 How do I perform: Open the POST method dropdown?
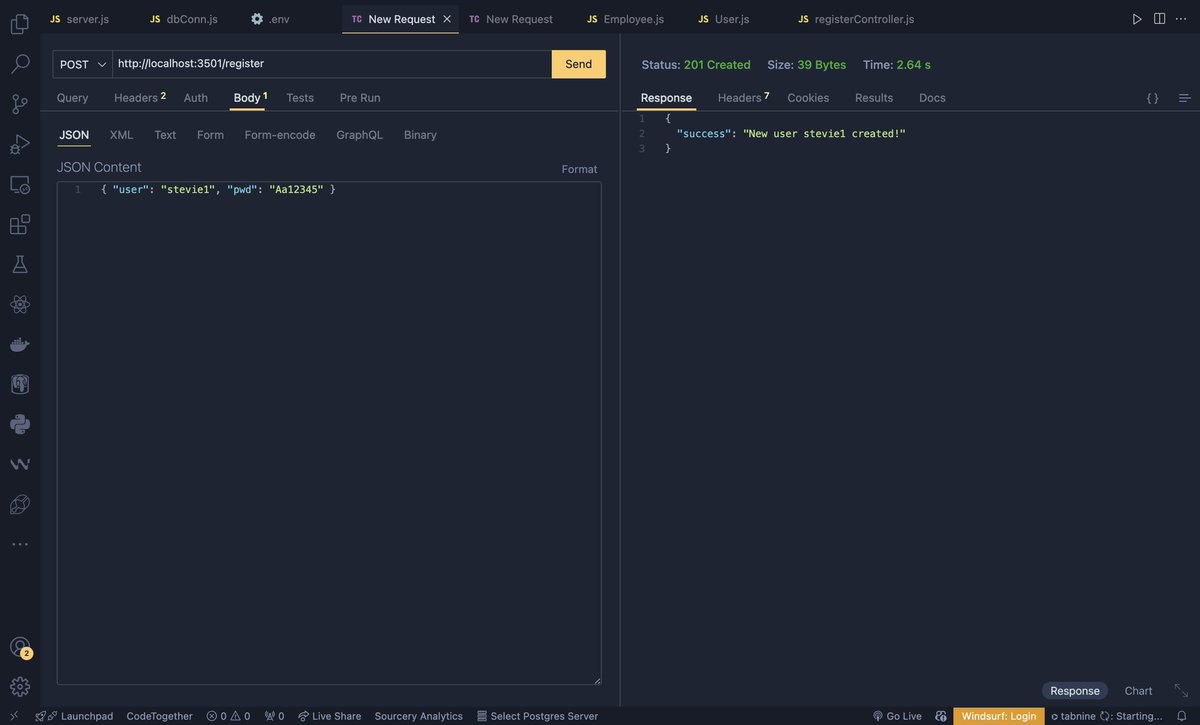coord(83,64)
